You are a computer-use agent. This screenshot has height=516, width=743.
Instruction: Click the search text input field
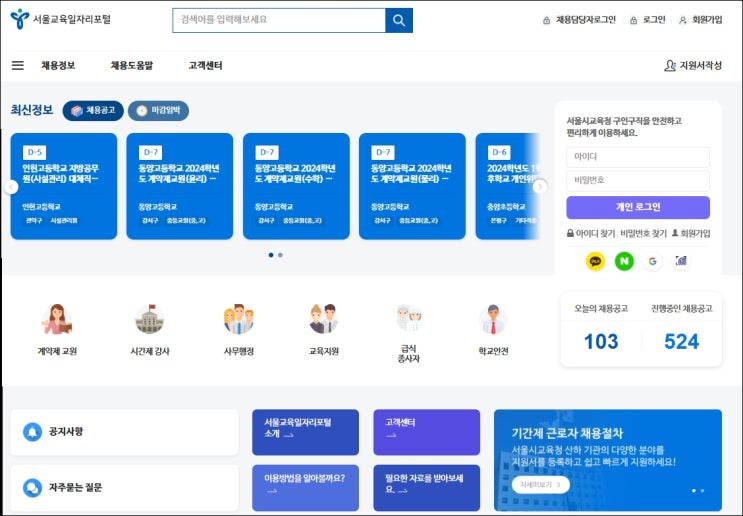tap(279, 20)
